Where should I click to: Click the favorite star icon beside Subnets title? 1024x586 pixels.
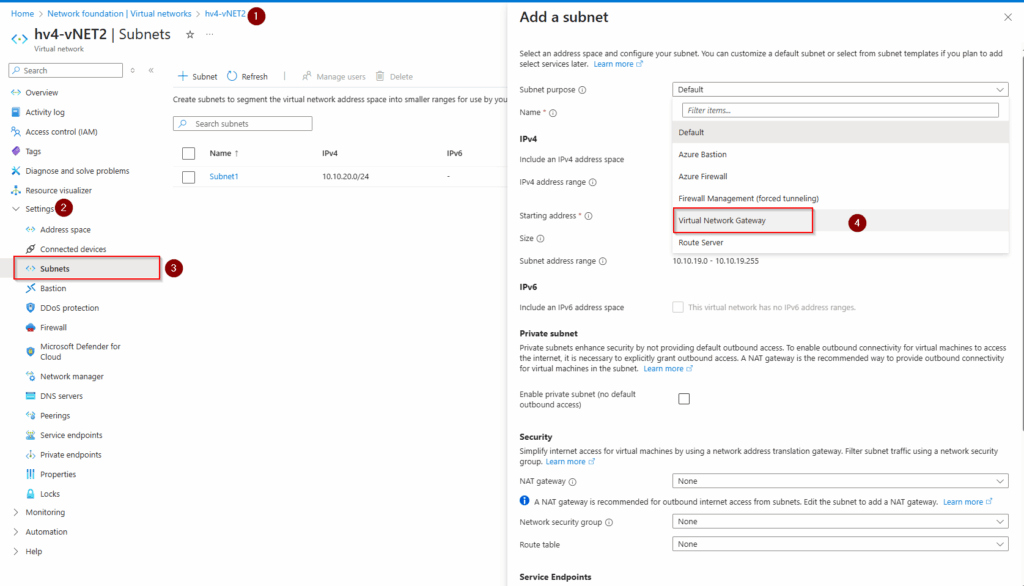point(190,35)
